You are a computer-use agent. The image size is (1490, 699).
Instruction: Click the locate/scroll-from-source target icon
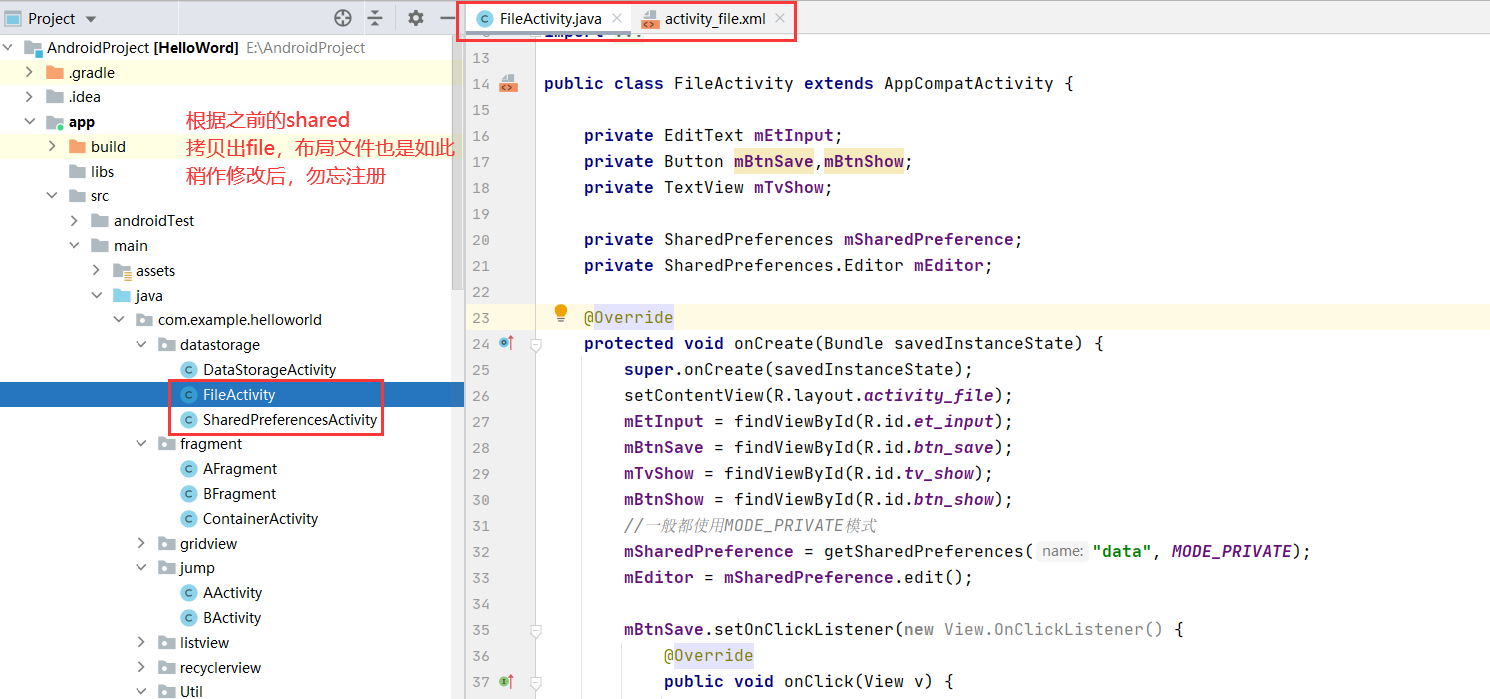coord(343,18)
